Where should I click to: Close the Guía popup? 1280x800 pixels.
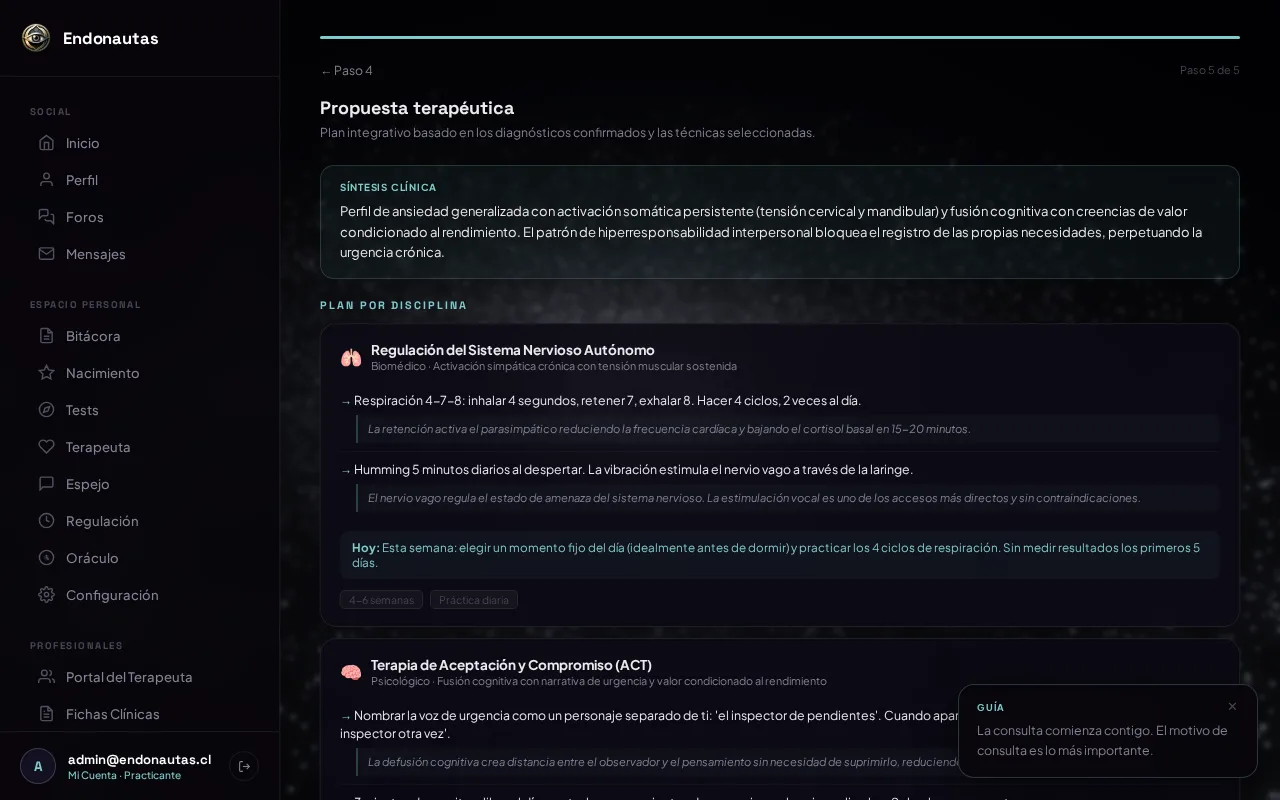tap(1232, 706)
